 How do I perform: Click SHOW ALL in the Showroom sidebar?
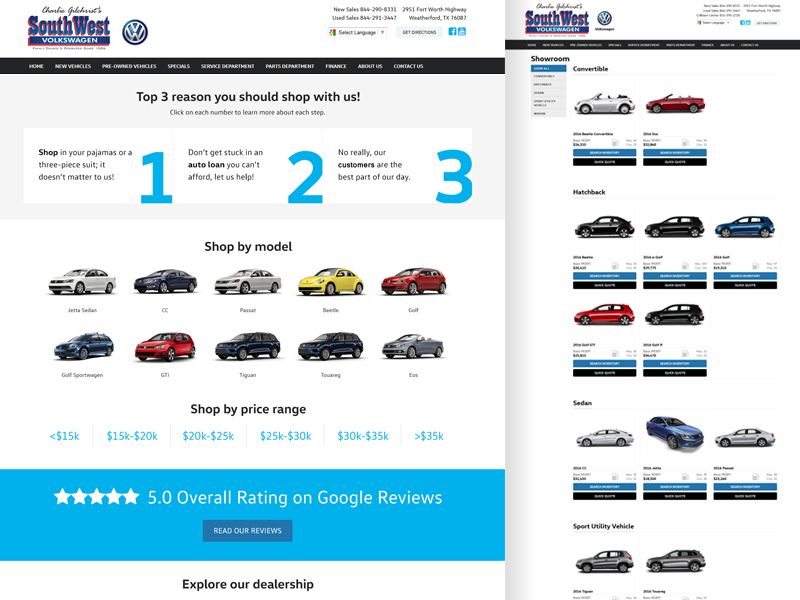(548, 68)
